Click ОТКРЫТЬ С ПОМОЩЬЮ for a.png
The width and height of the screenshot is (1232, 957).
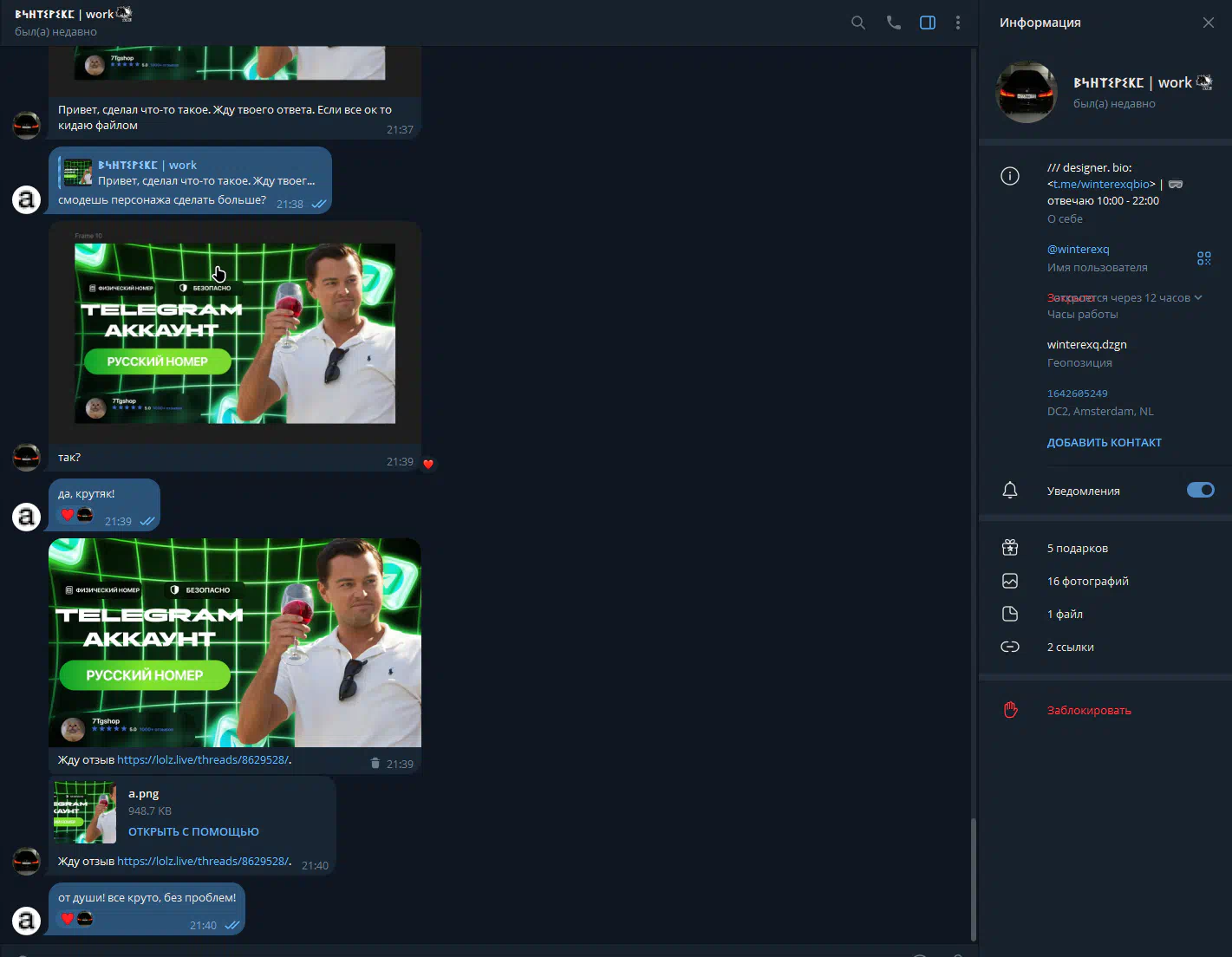tap(193, 831)
